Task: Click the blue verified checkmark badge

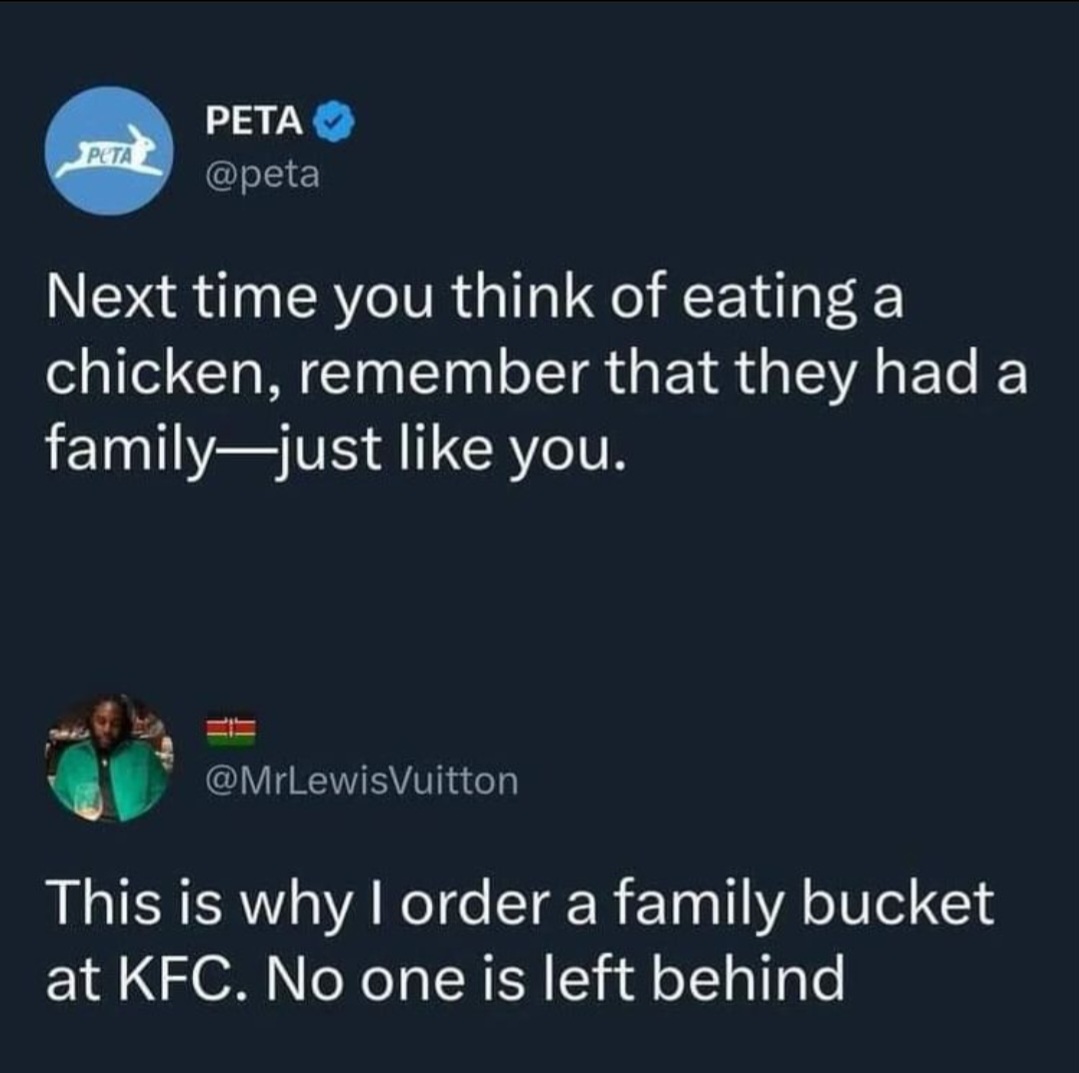Action: (x=334, y=121)
